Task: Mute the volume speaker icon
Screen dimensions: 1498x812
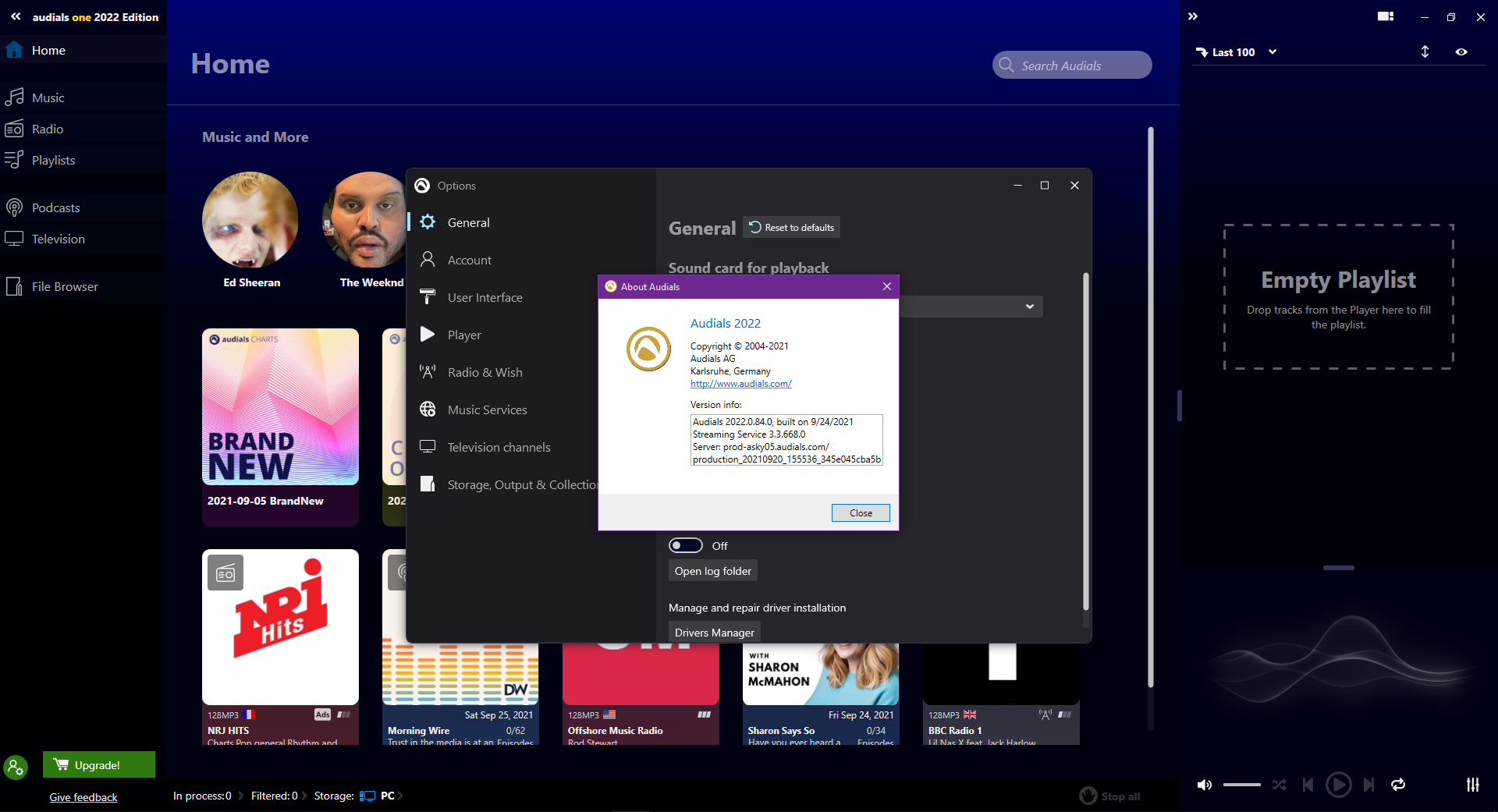Action: point(1205,785)
